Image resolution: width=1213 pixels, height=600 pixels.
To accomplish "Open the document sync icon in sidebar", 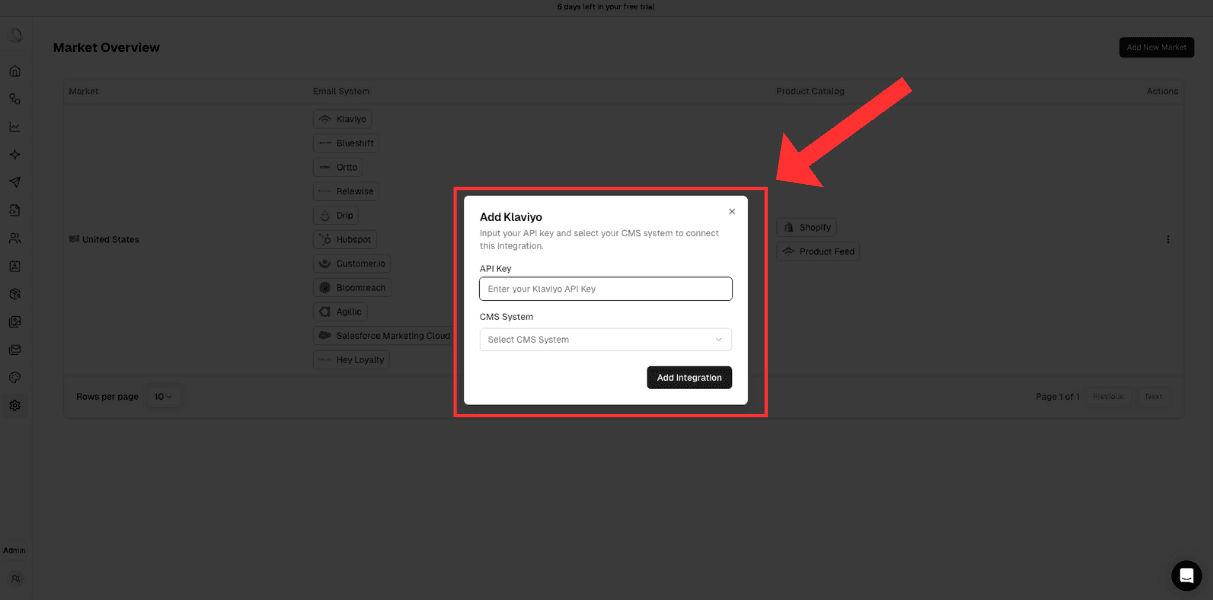I will tap(15, 210).
